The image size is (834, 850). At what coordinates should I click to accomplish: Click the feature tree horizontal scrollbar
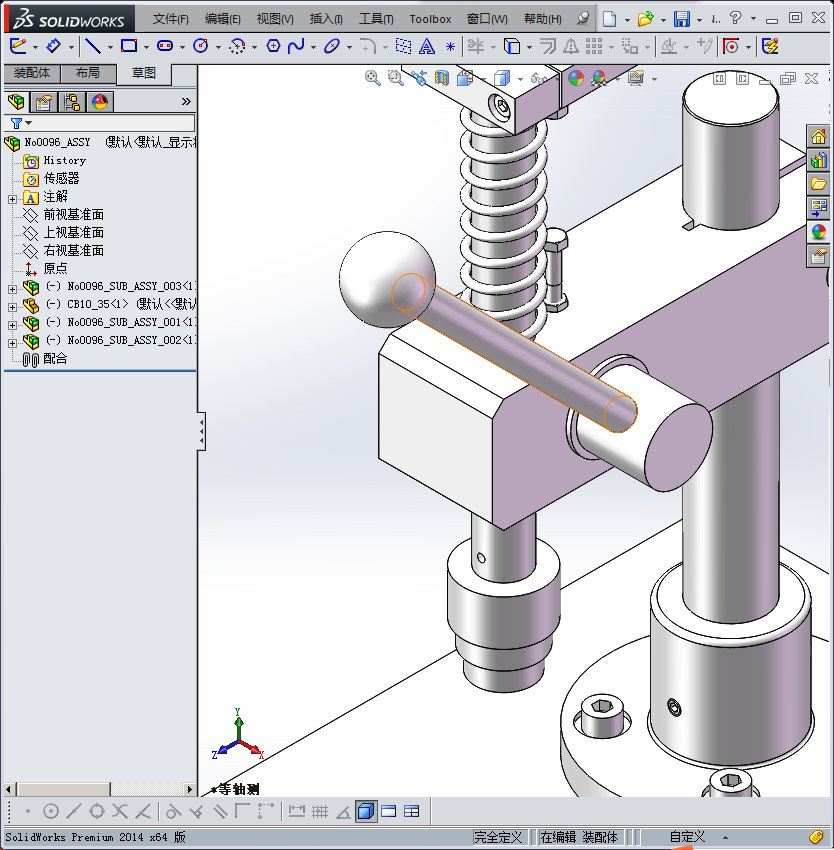tap(99, 789)
